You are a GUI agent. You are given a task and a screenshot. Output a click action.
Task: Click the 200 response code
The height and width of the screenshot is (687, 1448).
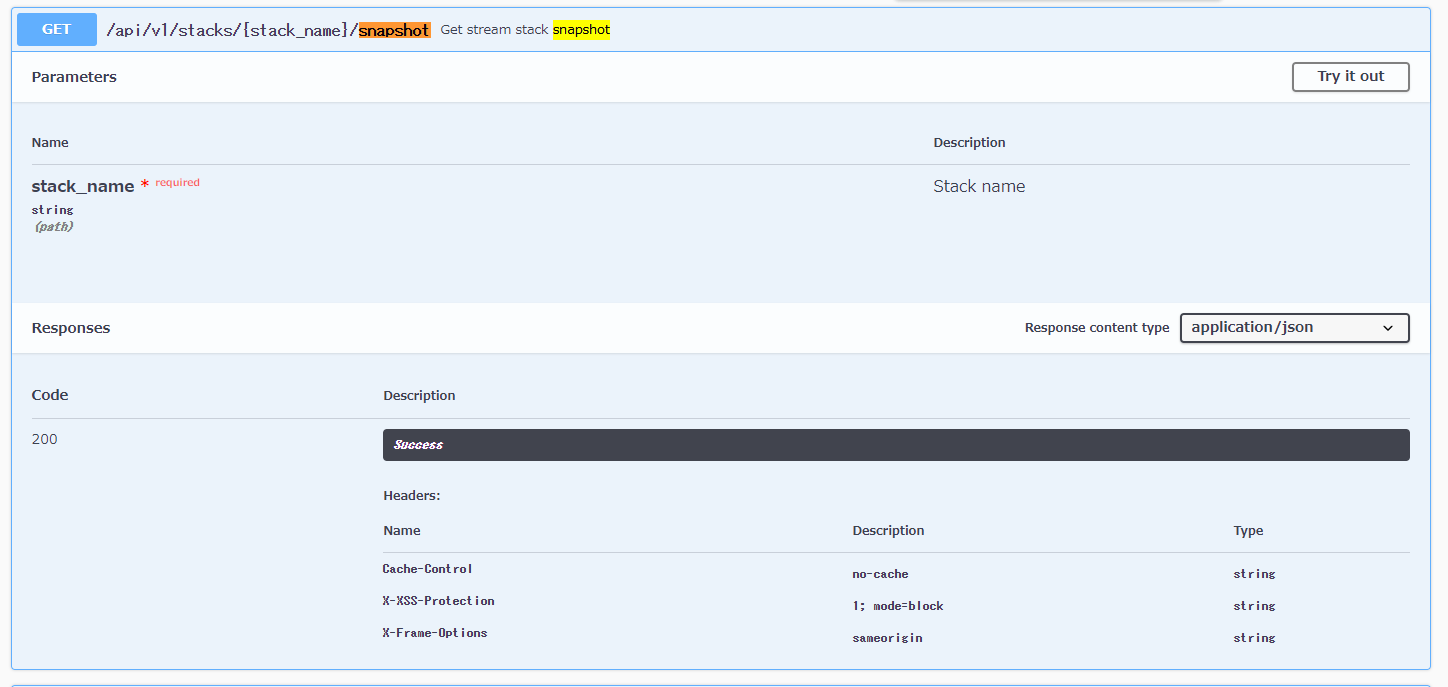pyautogui.click(x=45, y=439)
